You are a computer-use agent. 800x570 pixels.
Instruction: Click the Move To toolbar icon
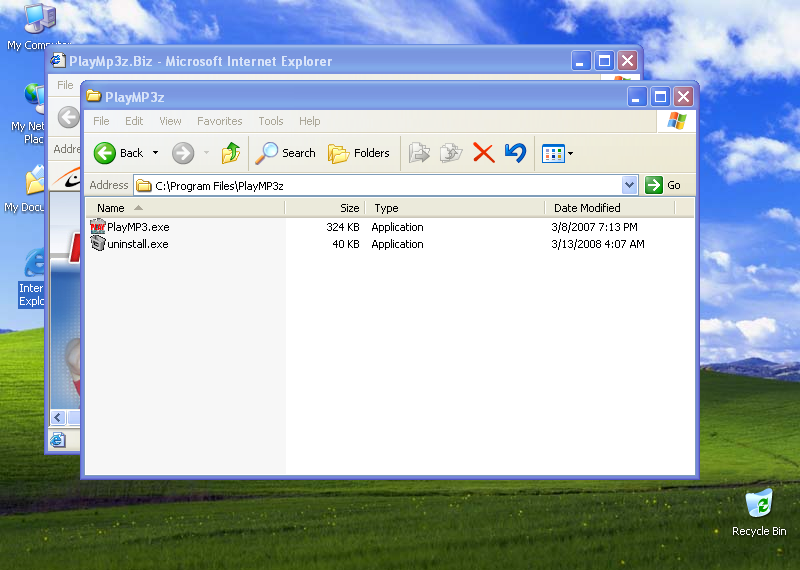click(419, 153)
